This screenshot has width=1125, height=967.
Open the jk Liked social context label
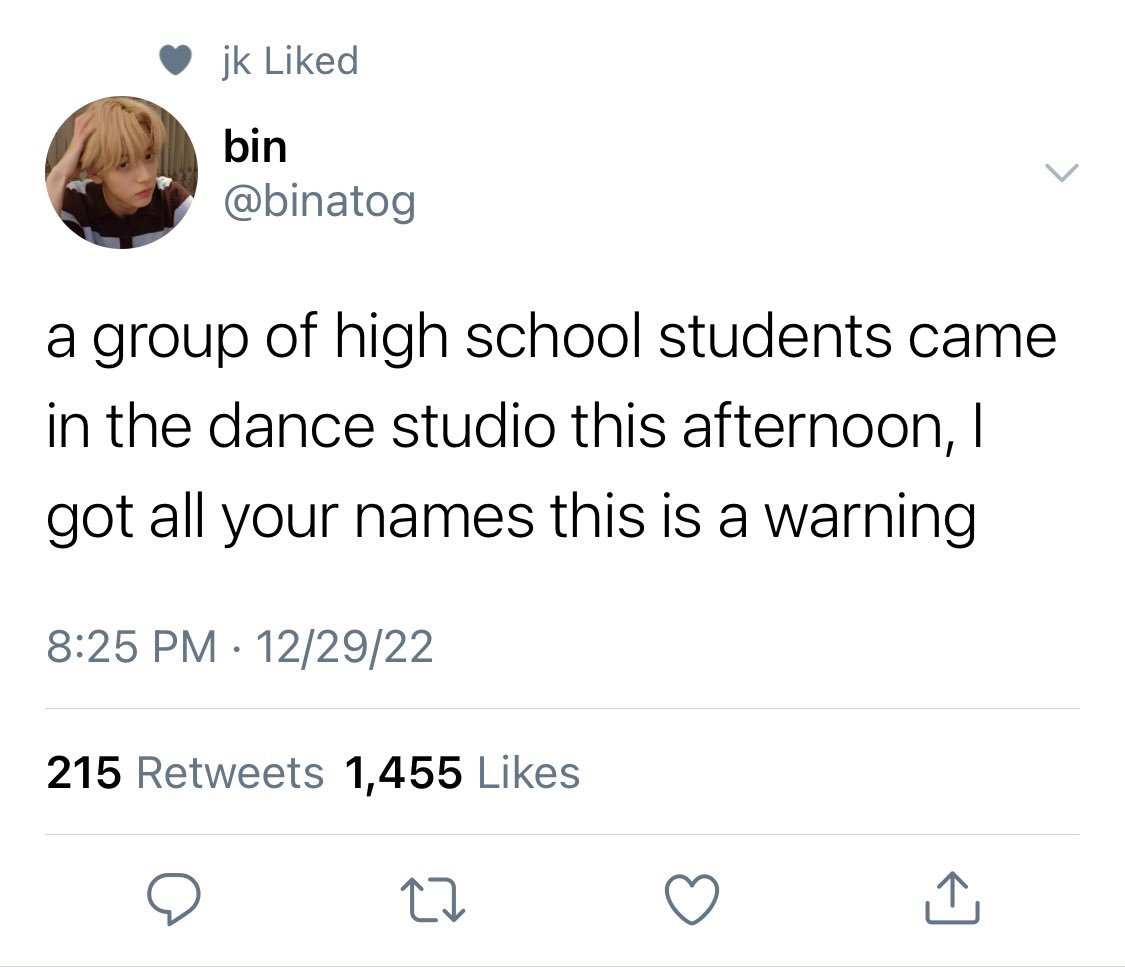coord(290,60)
